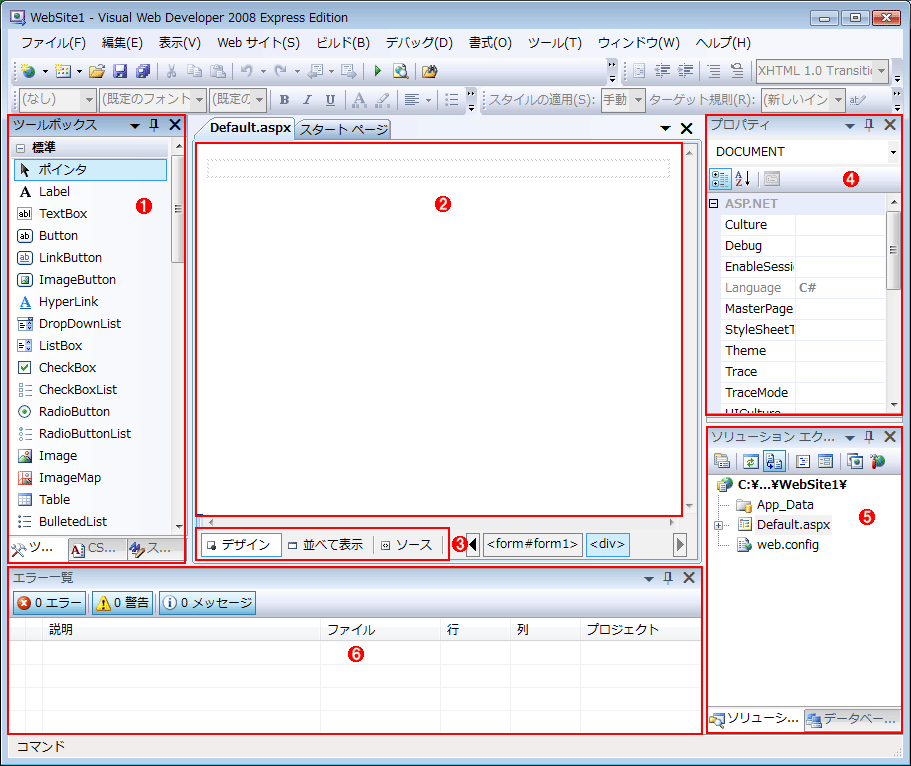Pin the ツールボックス panel with pushpin

(154, 125)
